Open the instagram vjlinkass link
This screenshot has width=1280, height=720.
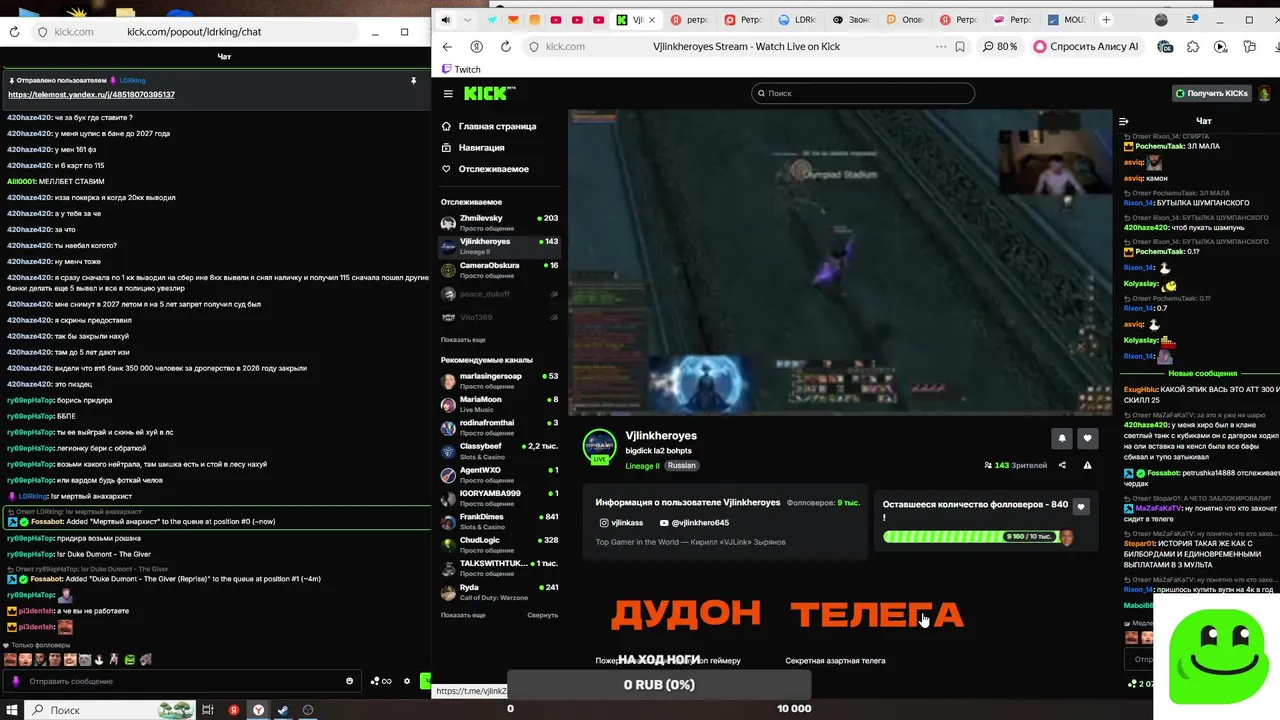(x=621, y=523)
